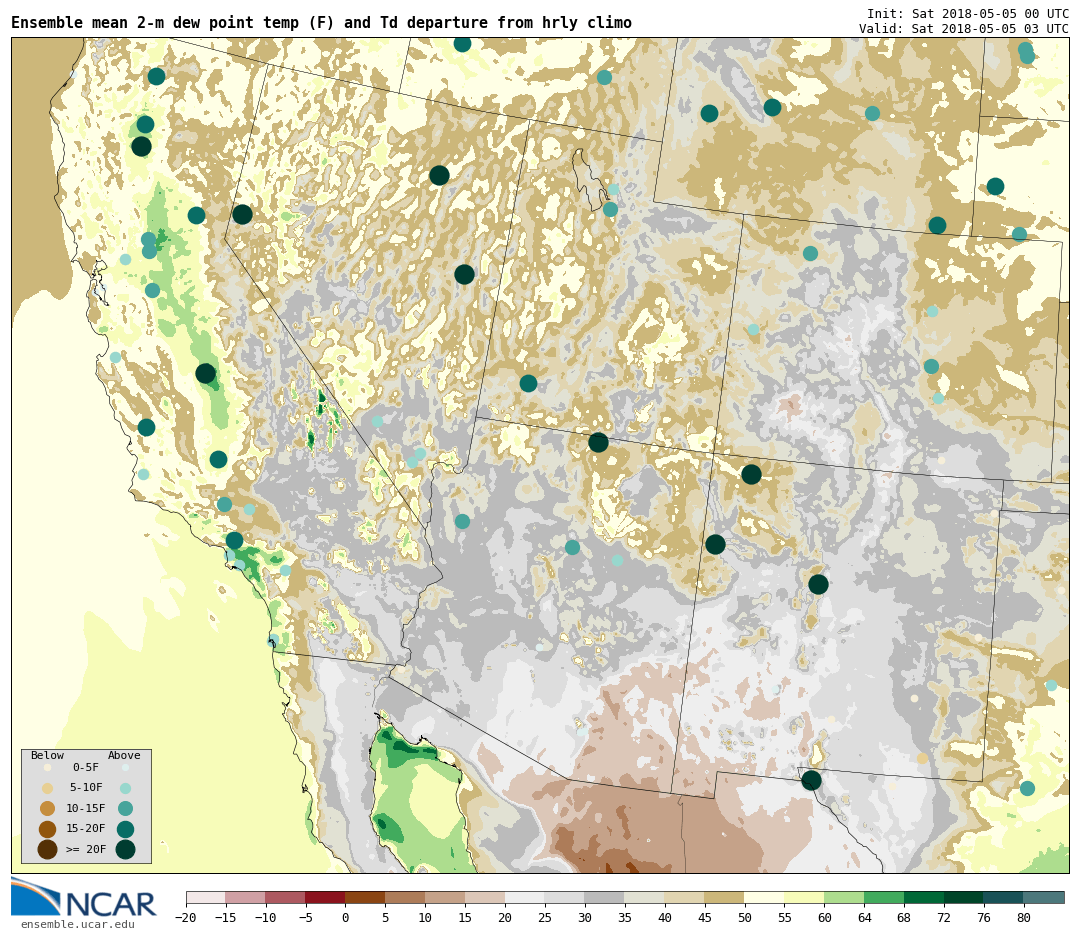Click the dark teal colorbar segment from 76 to 80

1004,897
